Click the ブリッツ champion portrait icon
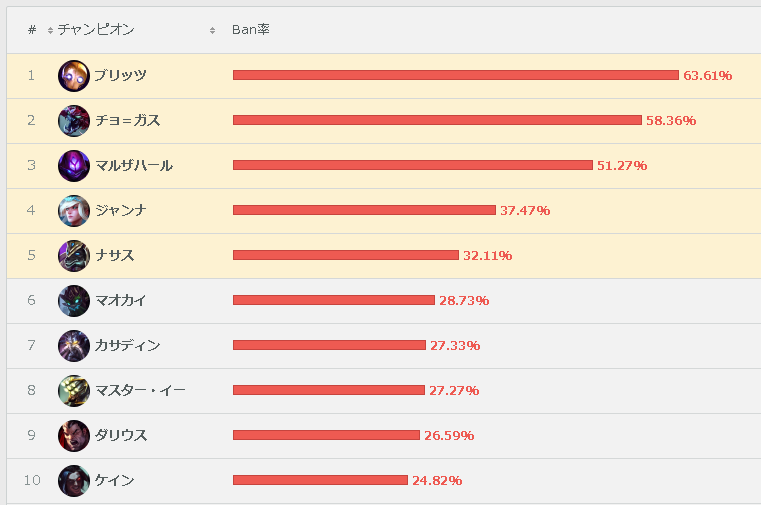The width and height of the screenshot is (761, 505). tap(74, 76)
